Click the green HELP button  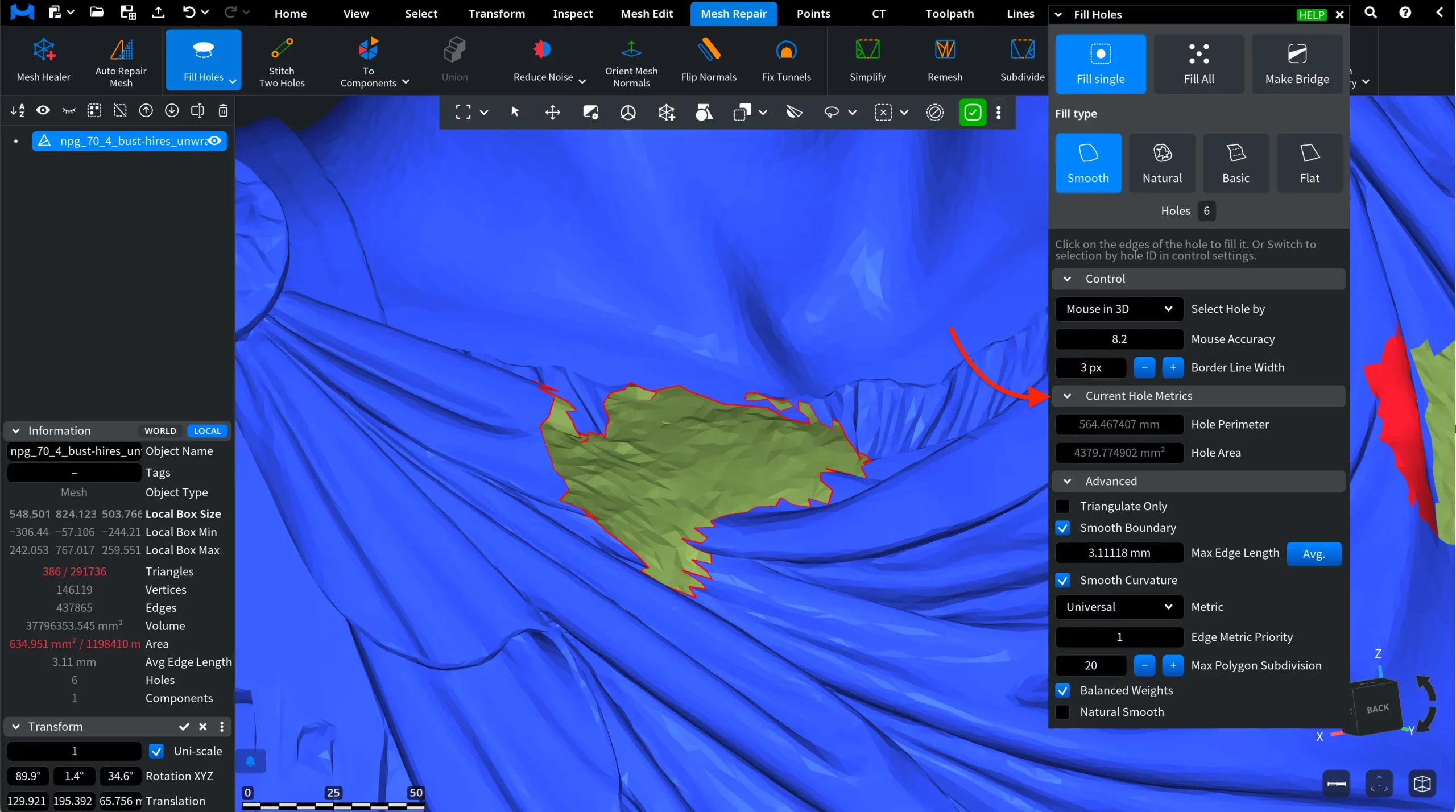pyautogui.click(x=1311, y=15)
